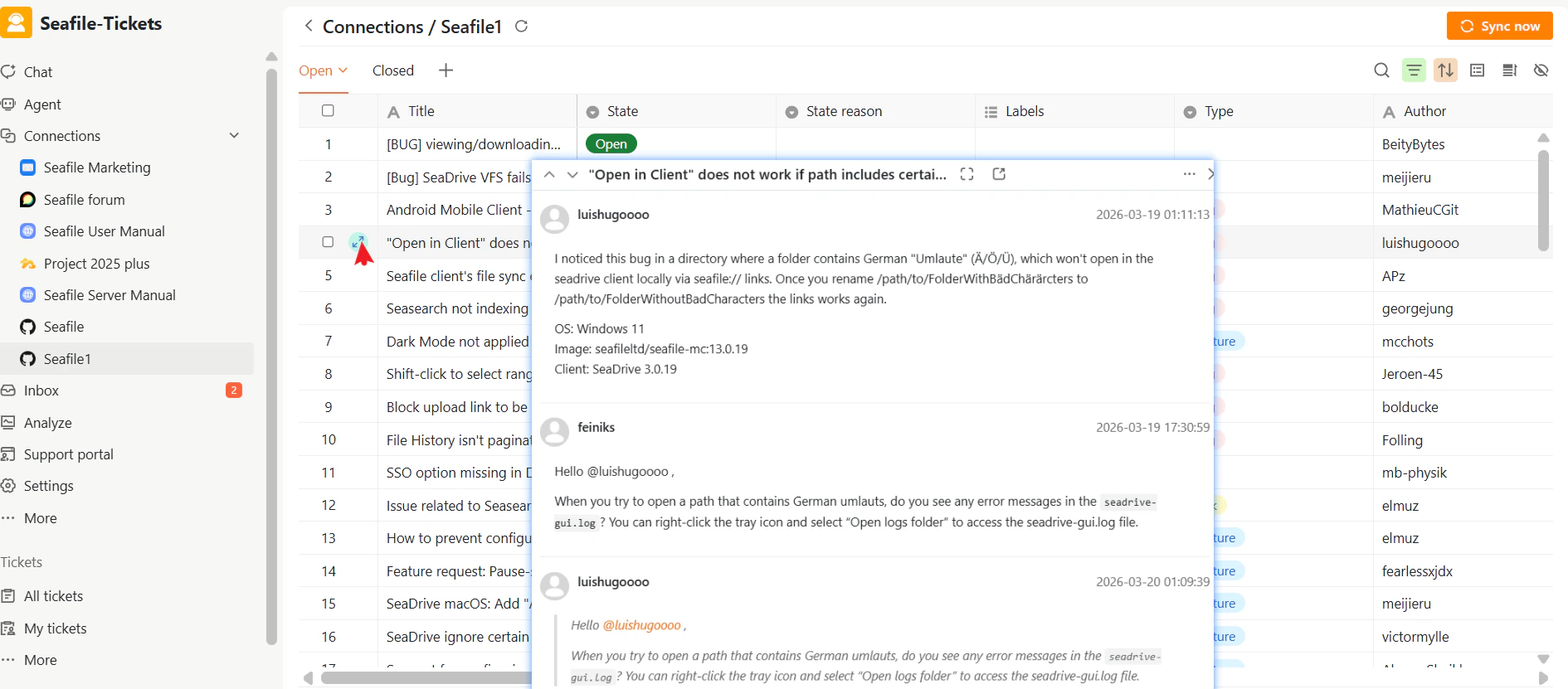The width and height of the screenshot is (1568, 689).
Task: Click the search icon in toolbar
Action: (x=1381, y=70)
